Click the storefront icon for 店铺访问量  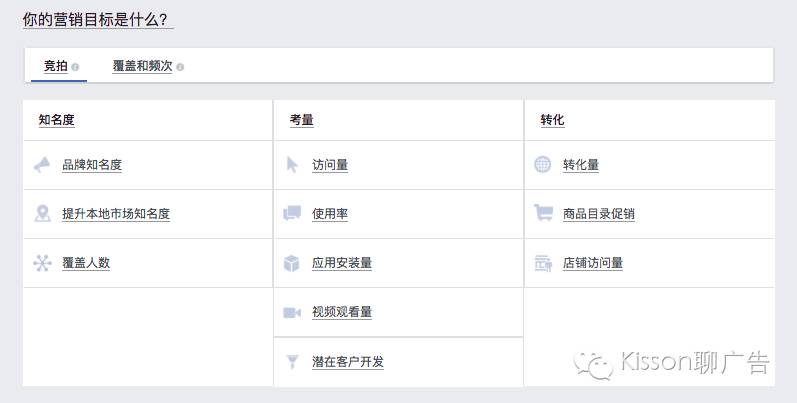tap(543, 263)
